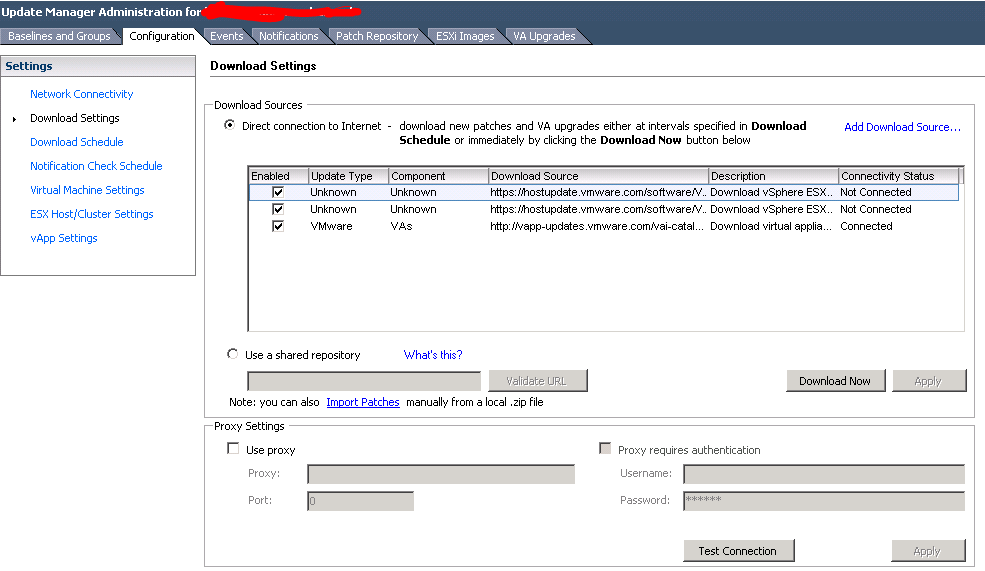Switch to the Baselines and Groups tab
Screen dimensions: 985x571
(59, 36)
